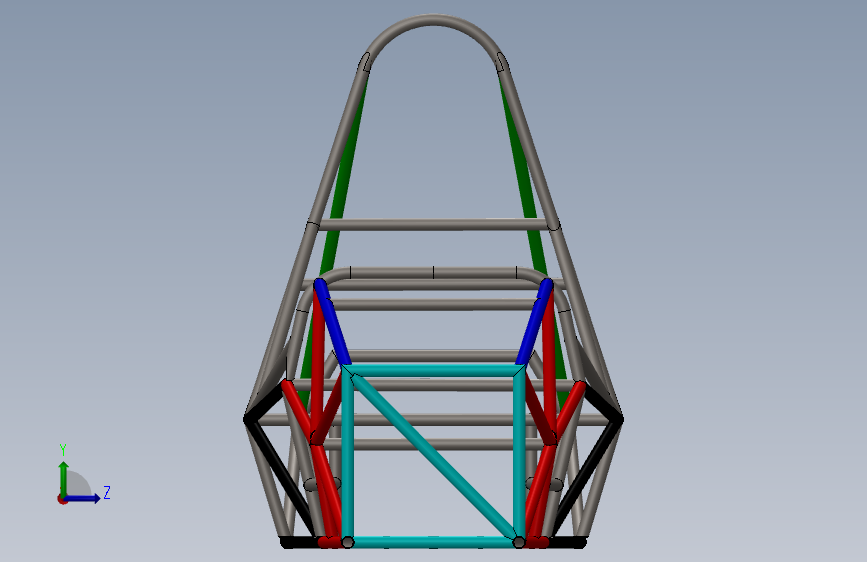Select the right blue angled tube

[x=534, y=322]
